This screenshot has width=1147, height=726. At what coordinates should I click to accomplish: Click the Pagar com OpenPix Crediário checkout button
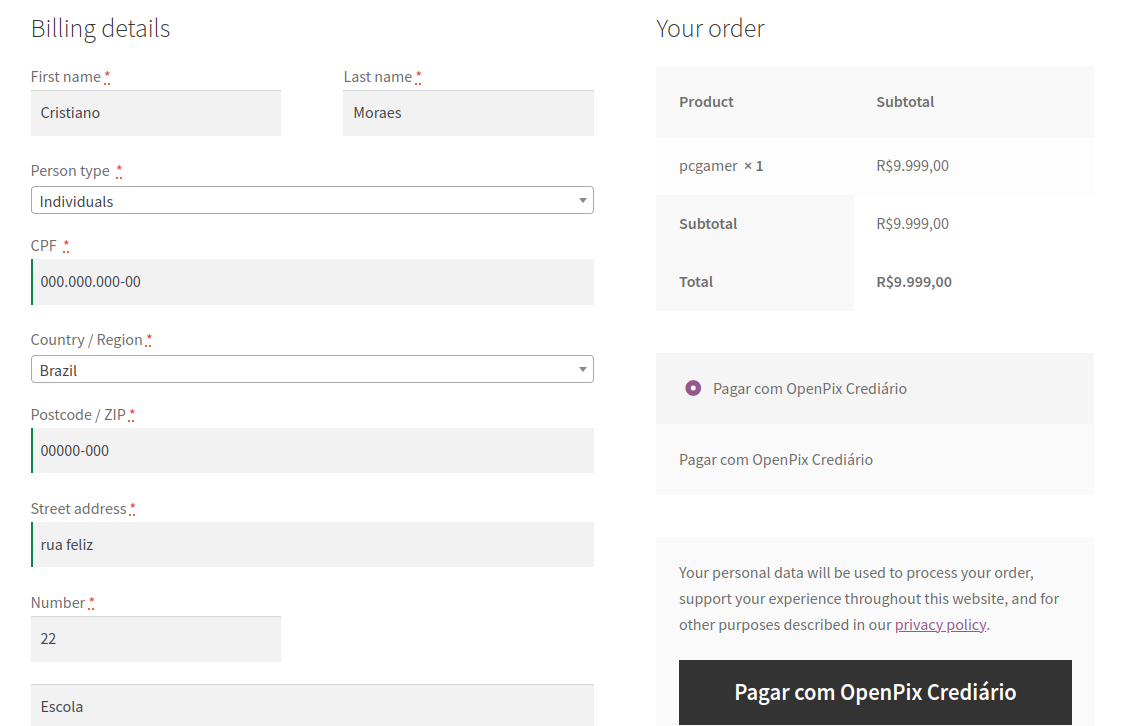[x=875, y=692]
